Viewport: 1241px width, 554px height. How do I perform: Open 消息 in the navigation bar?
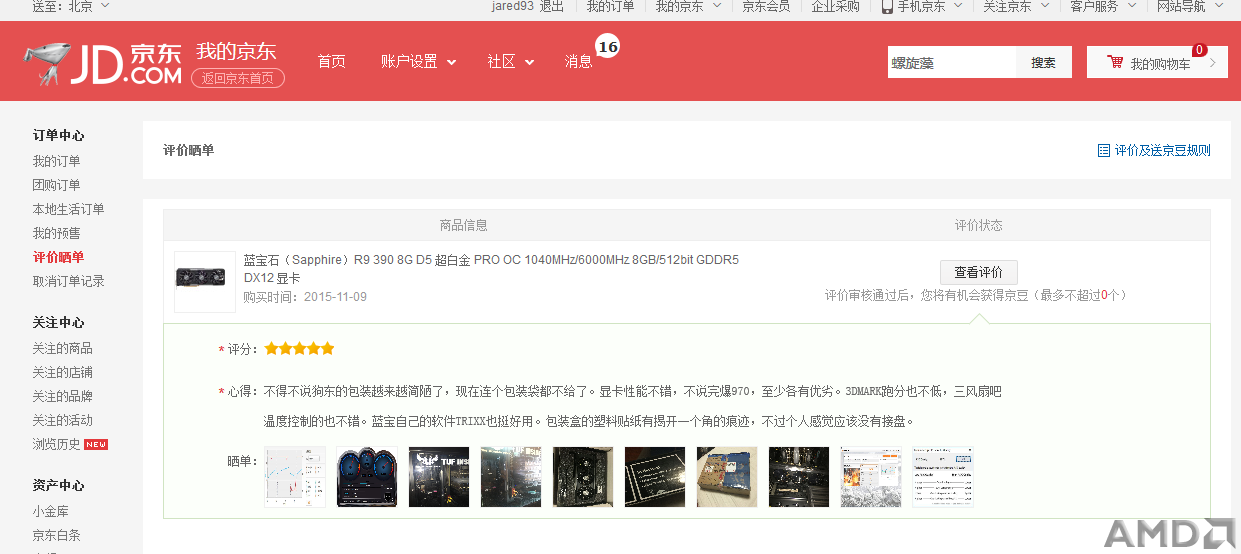click(x=578, y=62)
